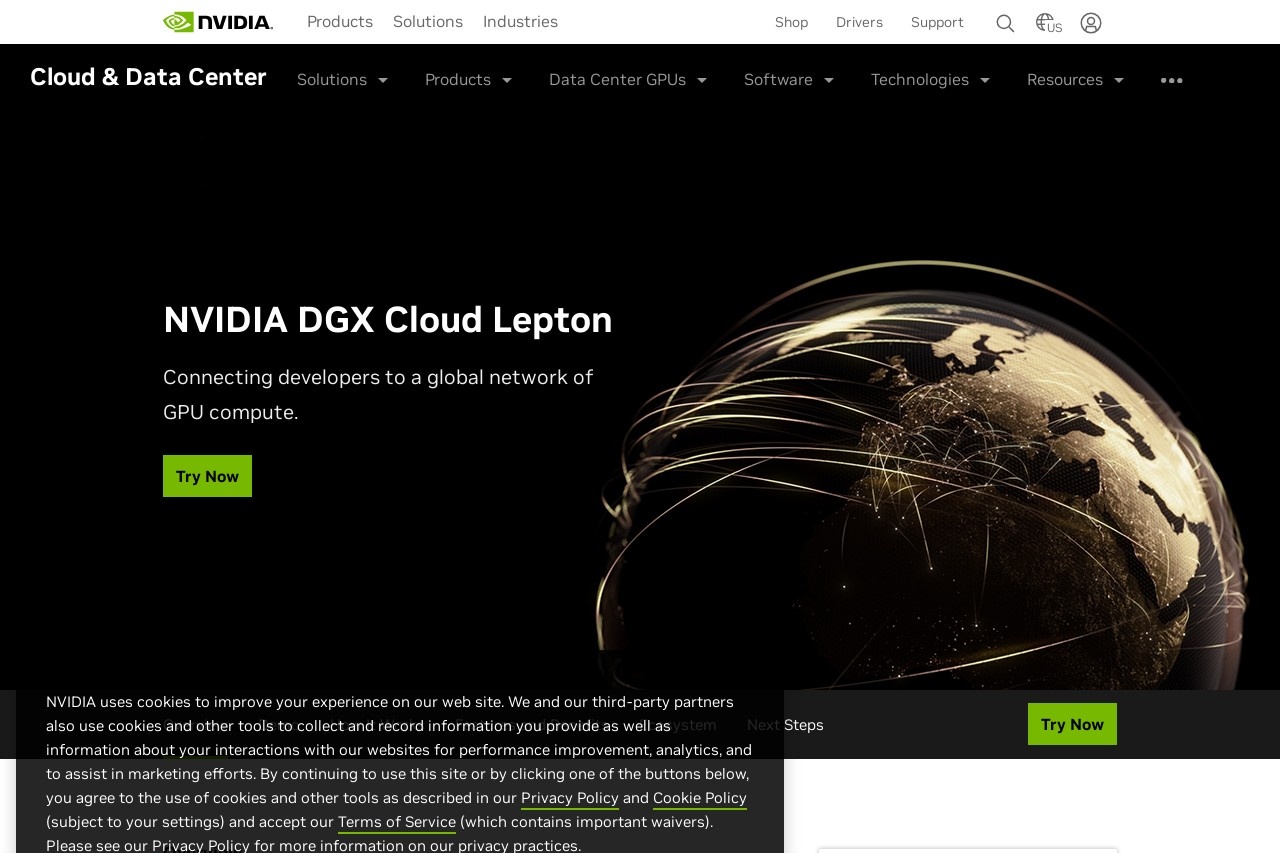The height and width of the screenshot is (853, 1280).
Task: Expand the Data Center GPUs dropdown
Action: pyautogui.click(x=628, y=80)
